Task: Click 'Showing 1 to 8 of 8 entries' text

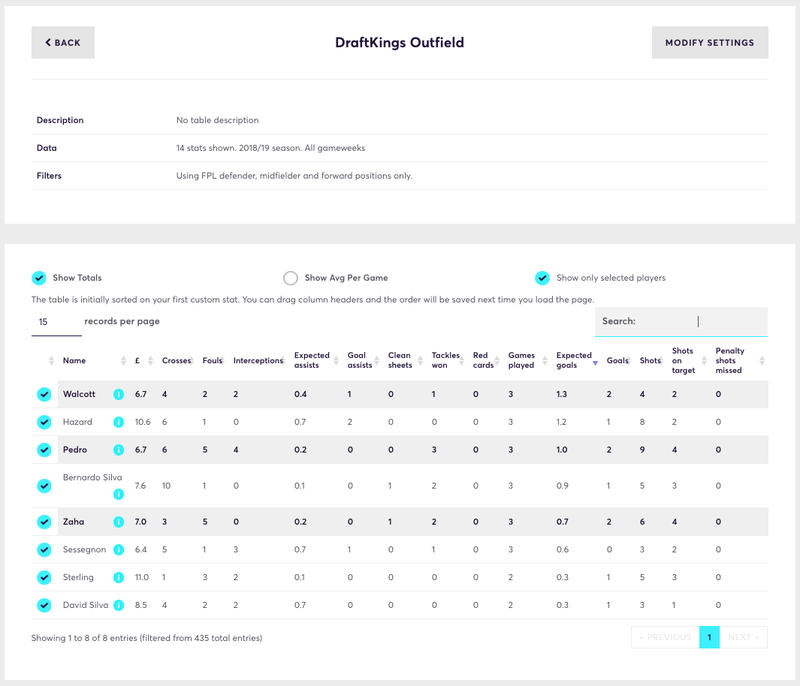Action: [146, 638]
